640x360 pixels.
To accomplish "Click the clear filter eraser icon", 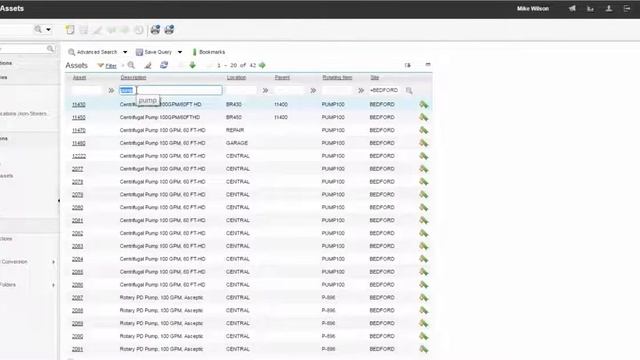I will 148,65.
